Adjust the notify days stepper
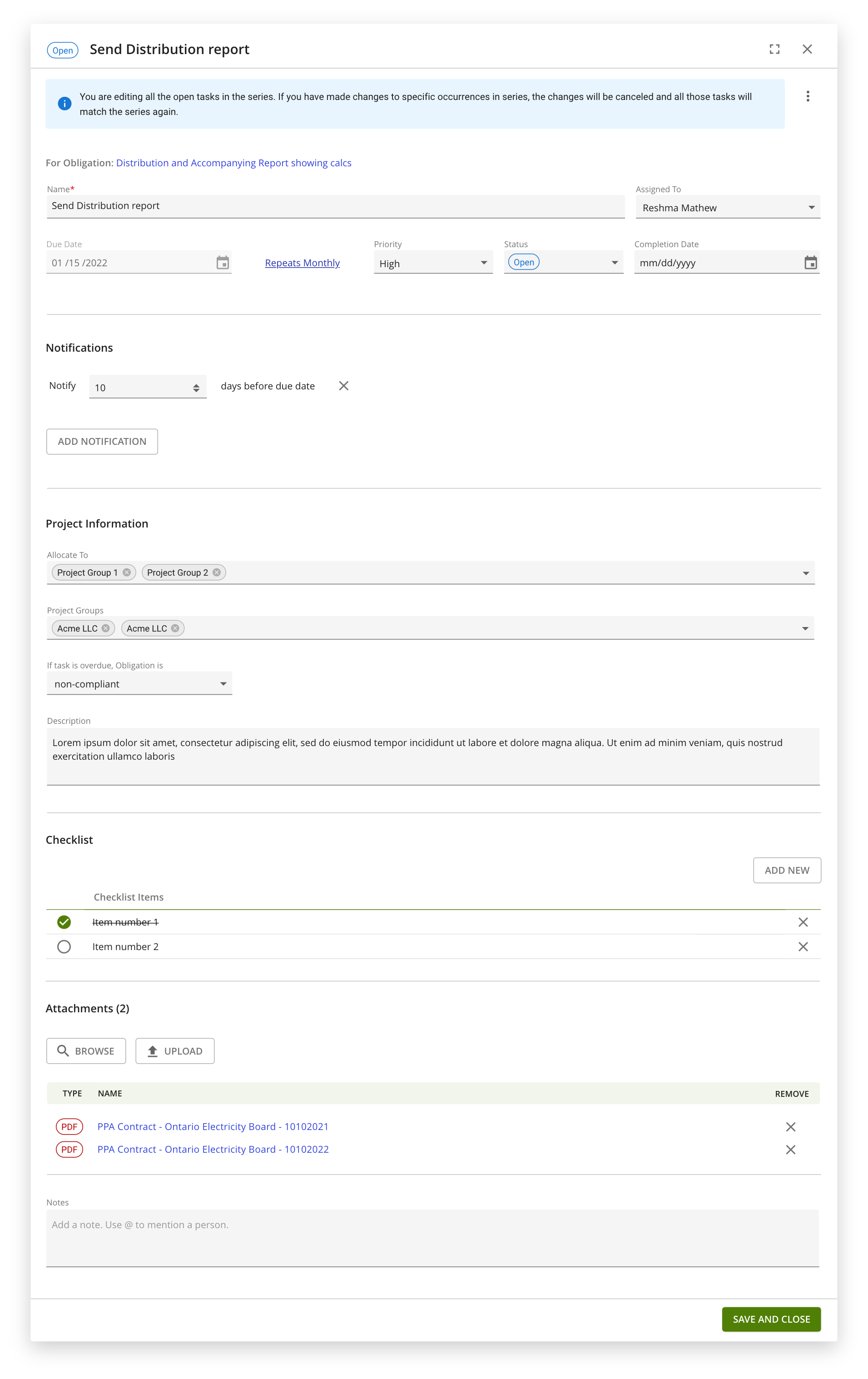868x1379 pixels. tap(196, 388)
